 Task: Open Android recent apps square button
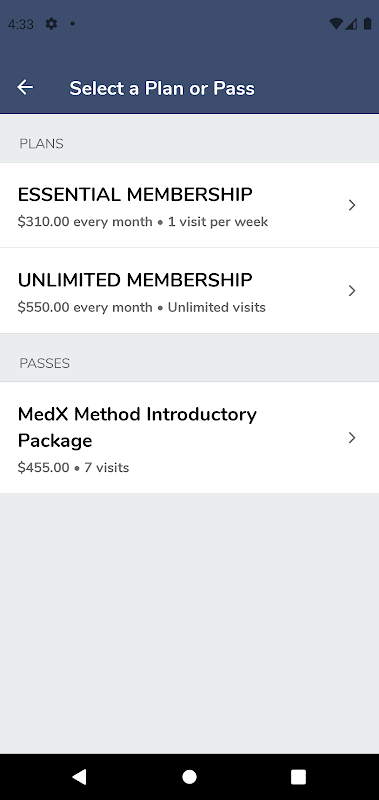298,777
